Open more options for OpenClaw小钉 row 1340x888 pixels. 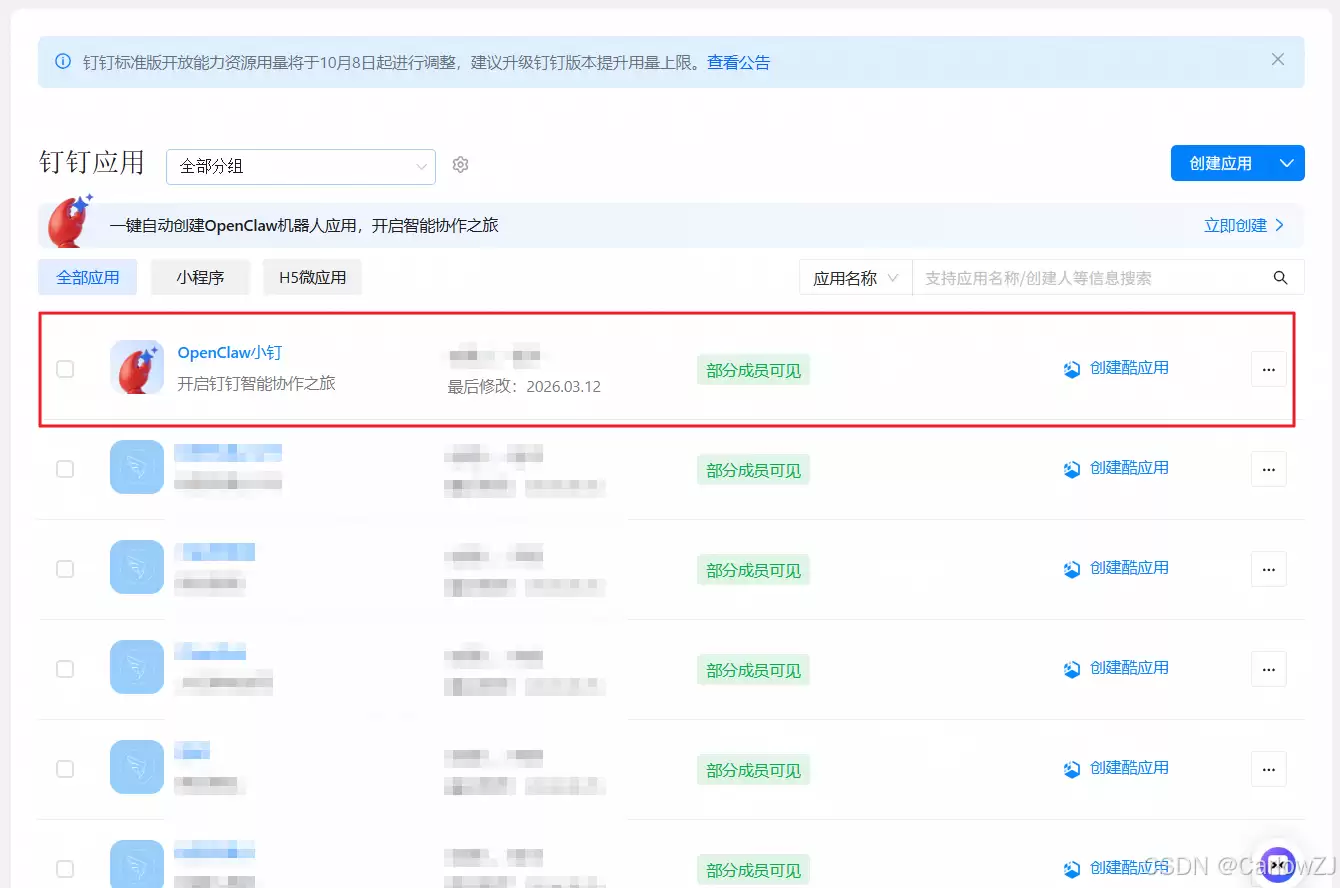tap(1268, 369)
